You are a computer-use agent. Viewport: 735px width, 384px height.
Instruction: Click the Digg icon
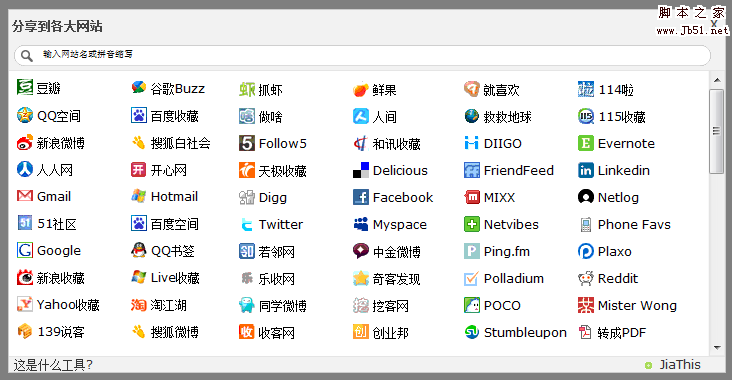tap(247, 197)
